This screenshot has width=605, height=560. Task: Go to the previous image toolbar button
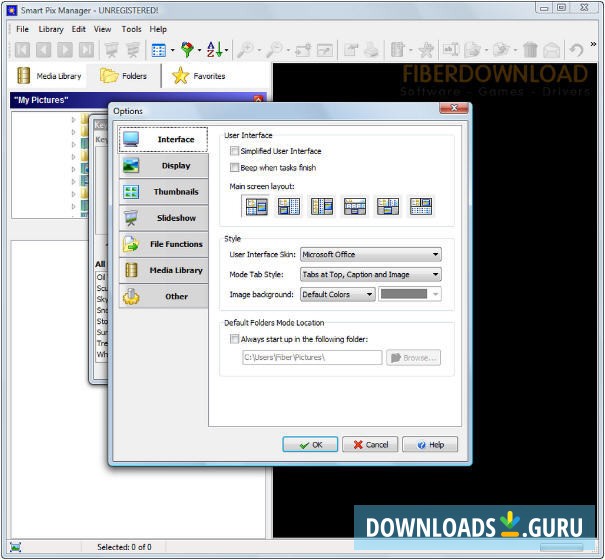pyautogui.click(x=44, y=50)
